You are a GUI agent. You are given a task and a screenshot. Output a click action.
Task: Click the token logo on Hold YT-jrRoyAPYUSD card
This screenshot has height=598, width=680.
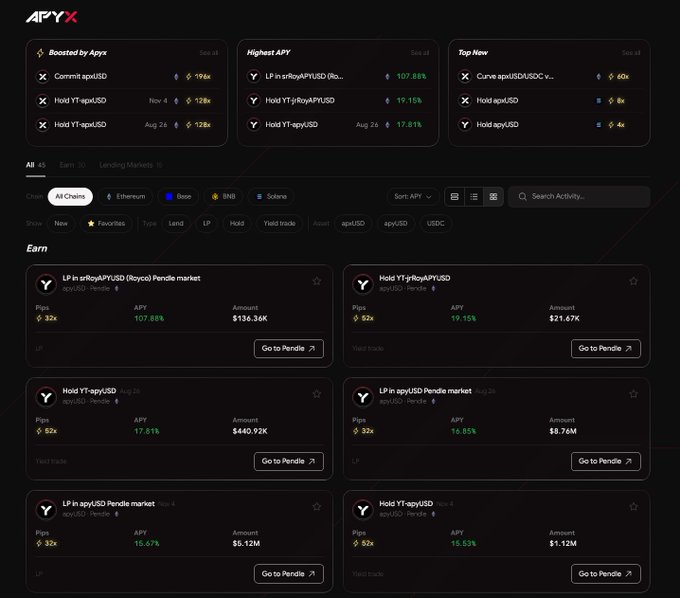click(x=363, y=284)
